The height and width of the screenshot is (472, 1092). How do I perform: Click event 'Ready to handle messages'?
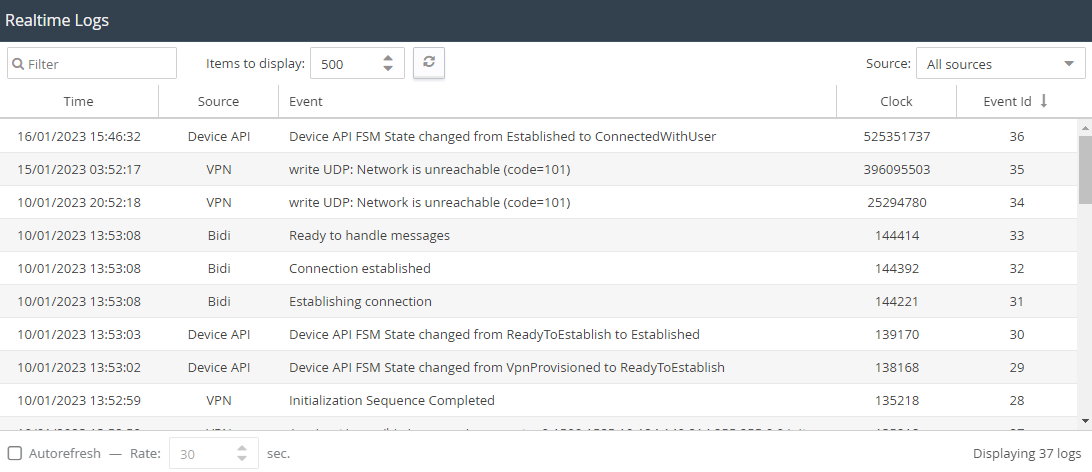tap(369, 235)
